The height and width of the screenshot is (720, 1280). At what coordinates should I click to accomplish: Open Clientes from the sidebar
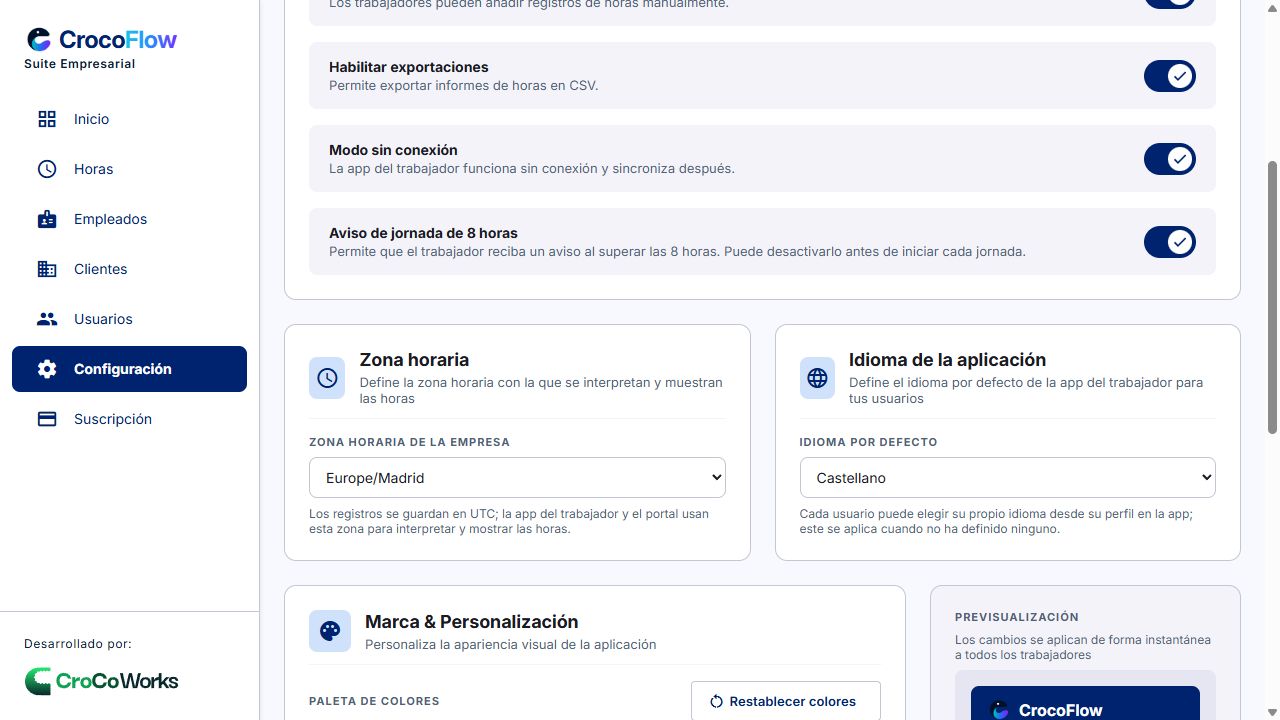pos(129,269)
